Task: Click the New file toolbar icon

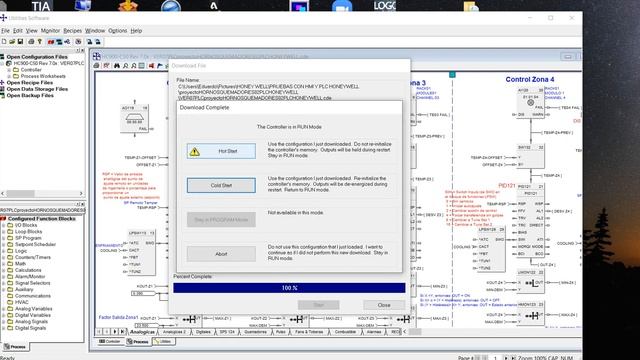Action: (x=4, y=42)
